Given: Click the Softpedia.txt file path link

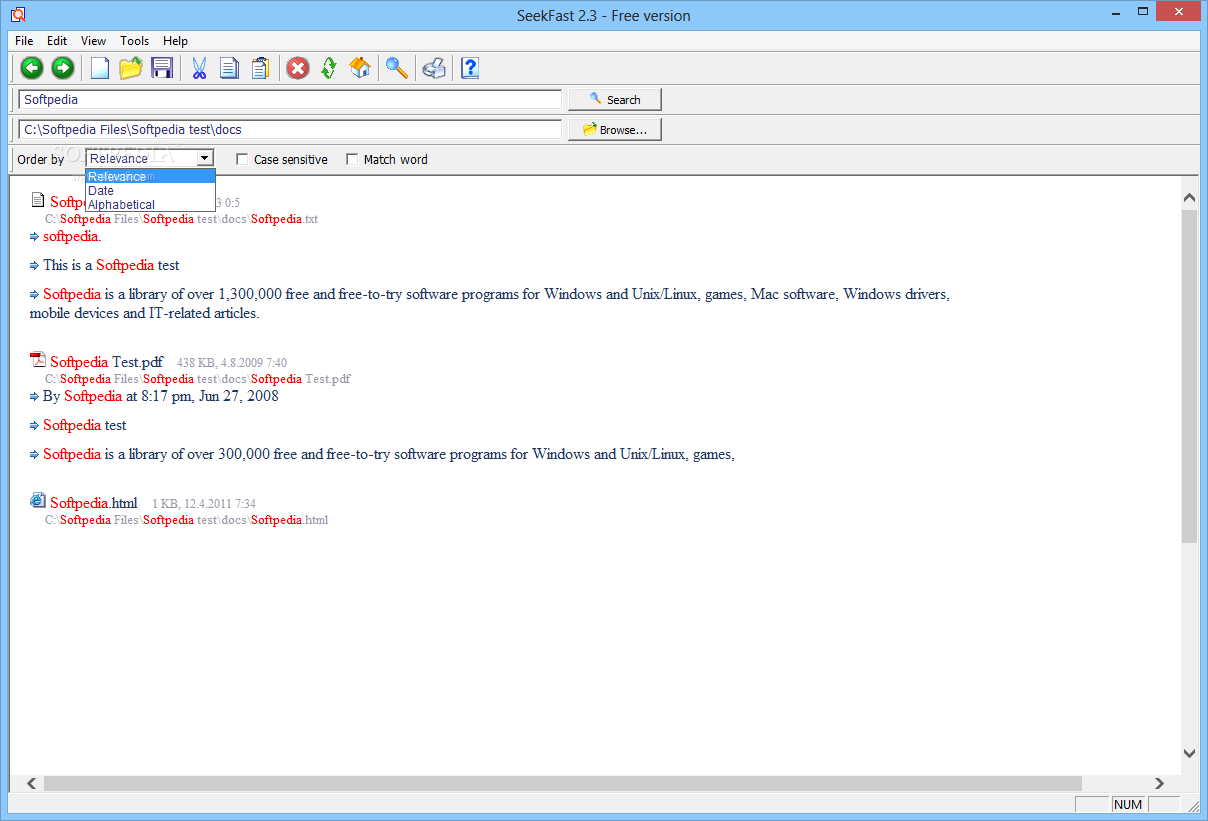Looking at the screenshot, I should click(181, 219).
